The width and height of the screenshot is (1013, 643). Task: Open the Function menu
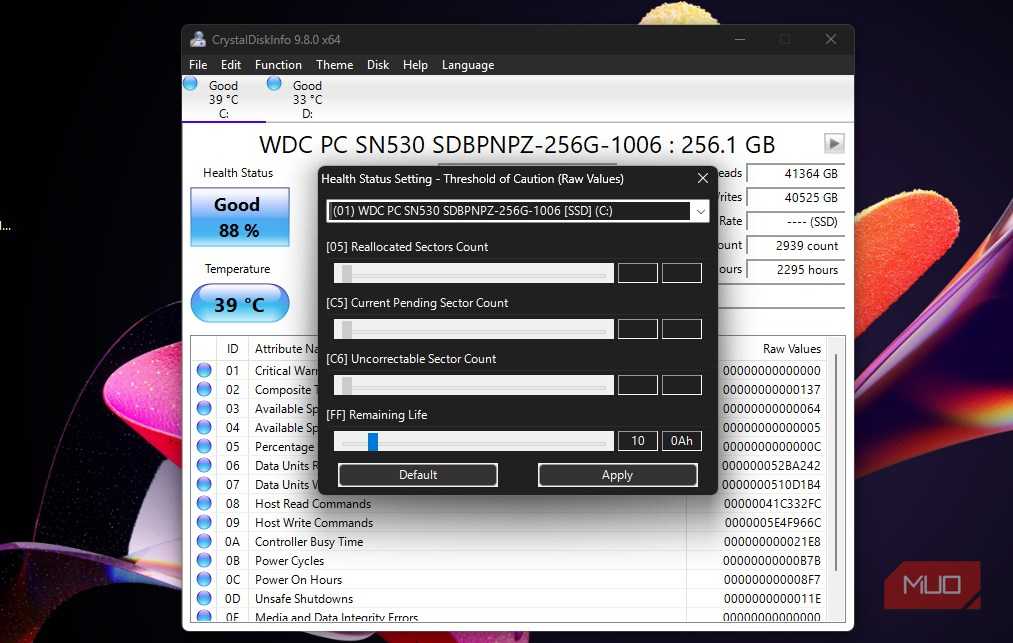point(278,65)
